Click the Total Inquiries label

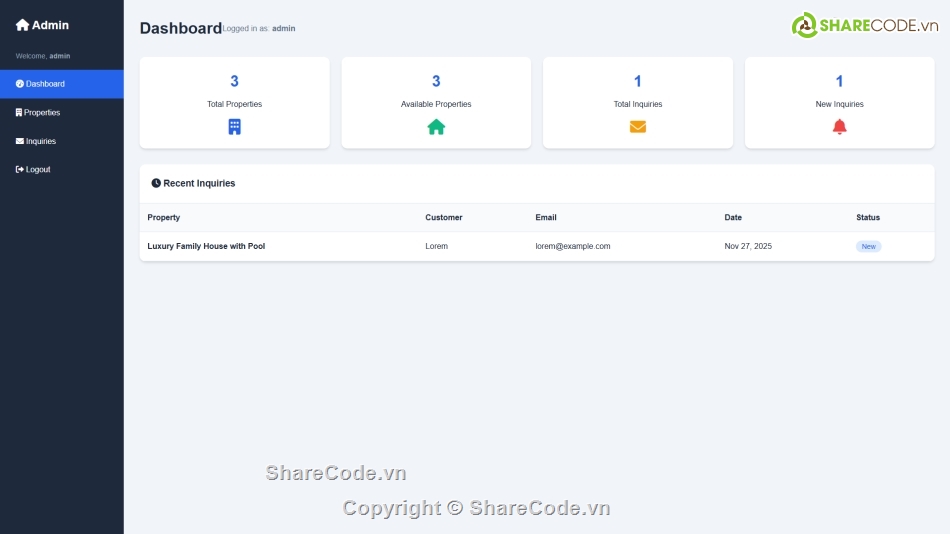click(638, 104)
